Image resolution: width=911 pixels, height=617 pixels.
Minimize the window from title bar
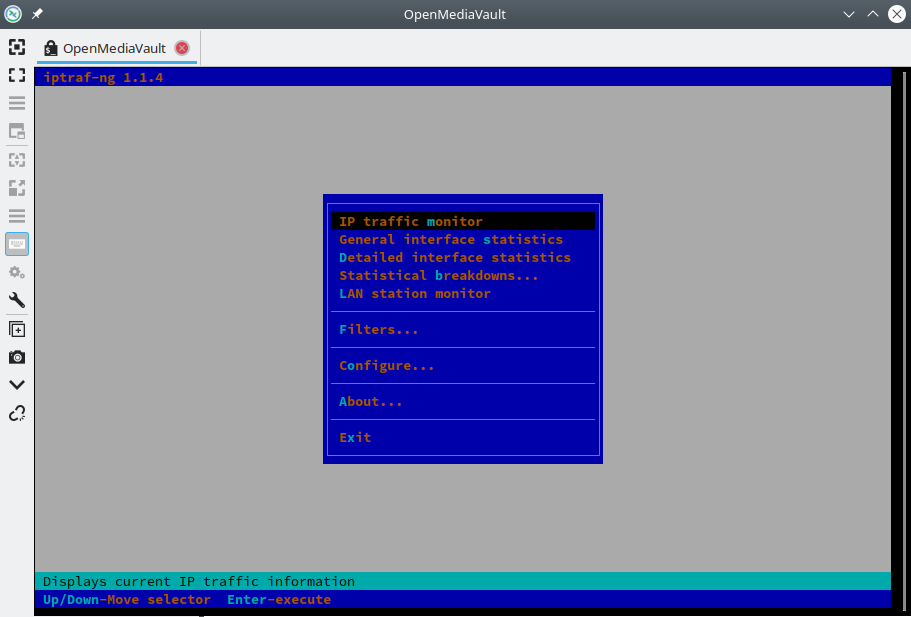[x=849, y=14]
